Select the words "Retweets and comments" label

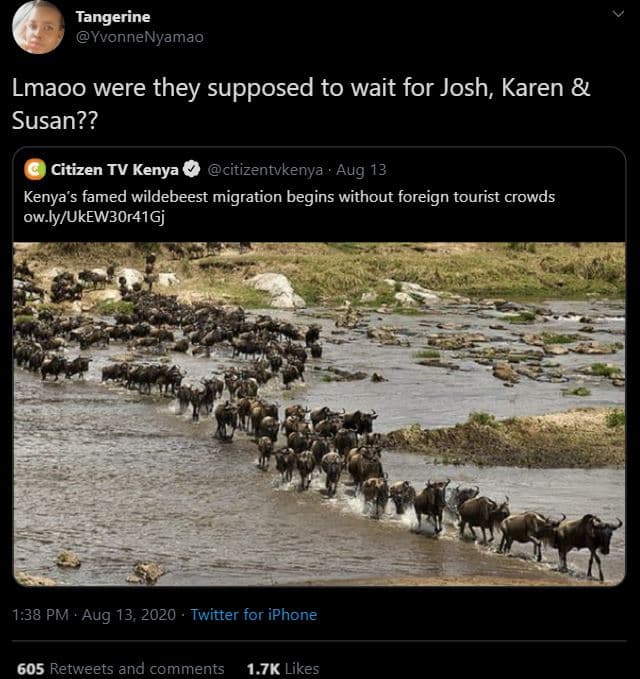[137, 668]
